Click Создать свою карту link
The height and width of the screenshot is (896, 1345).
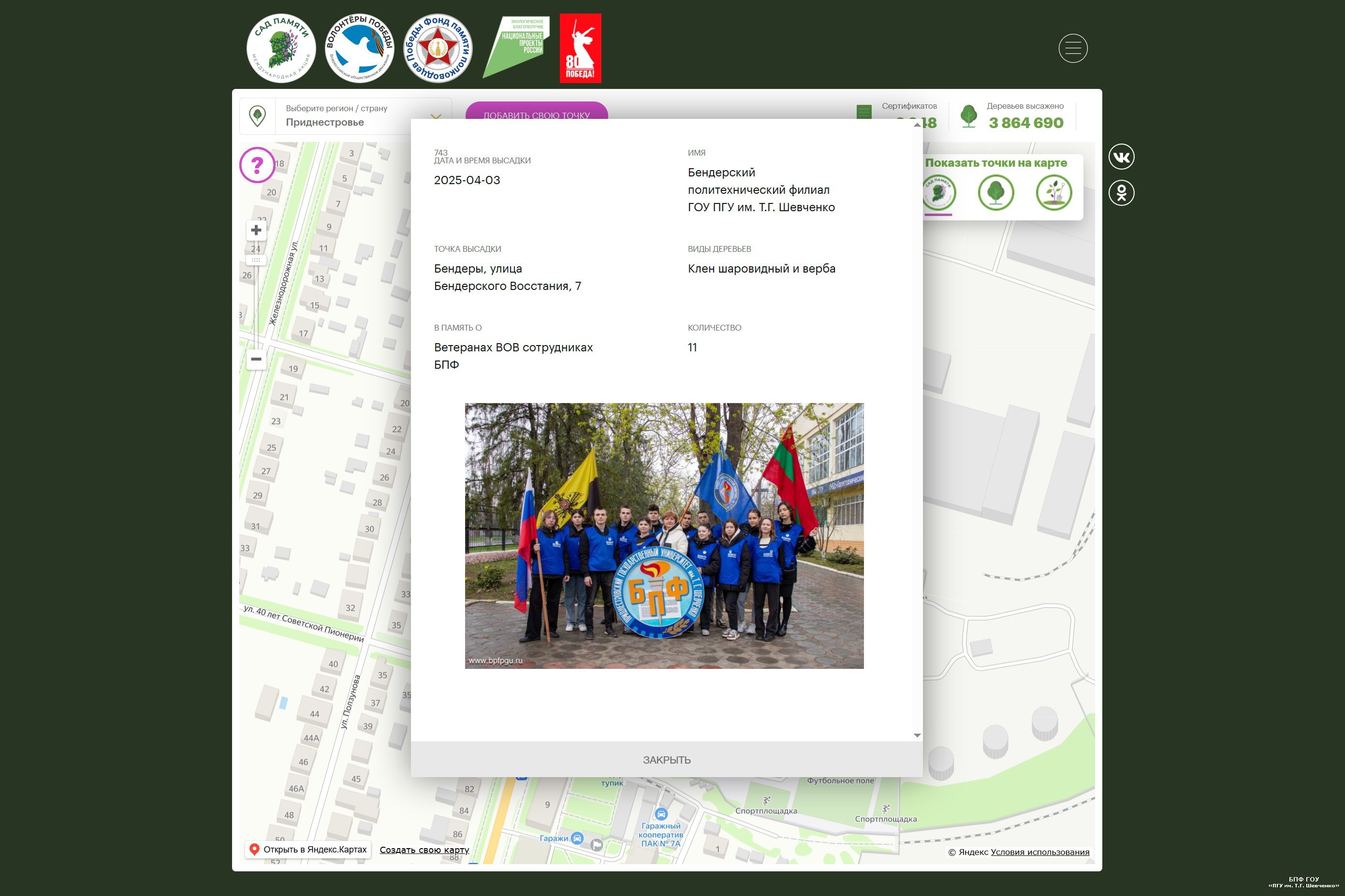tap(424, 850)
